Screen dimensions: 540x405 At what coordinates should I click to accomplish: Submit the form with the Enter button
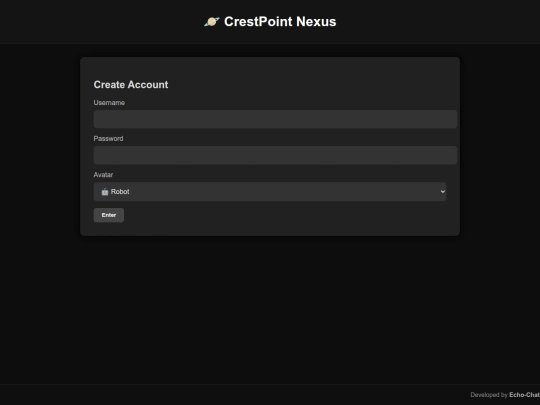[109, 215]
